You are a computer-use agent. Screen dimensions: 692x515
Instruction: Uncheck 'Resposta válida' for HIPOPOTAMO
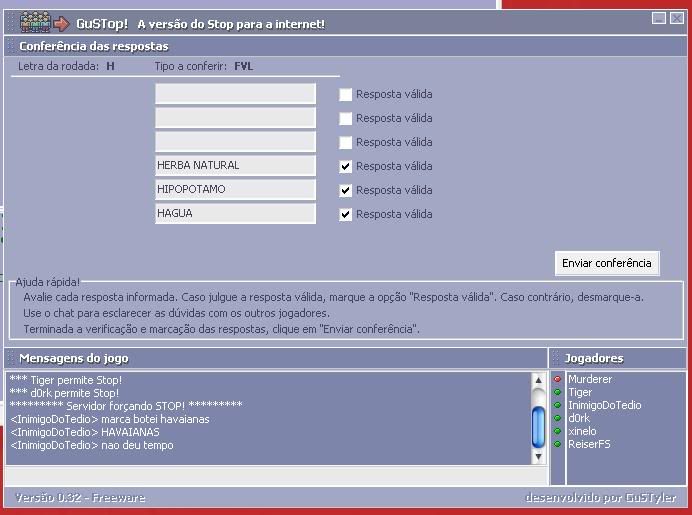[346, 190]
